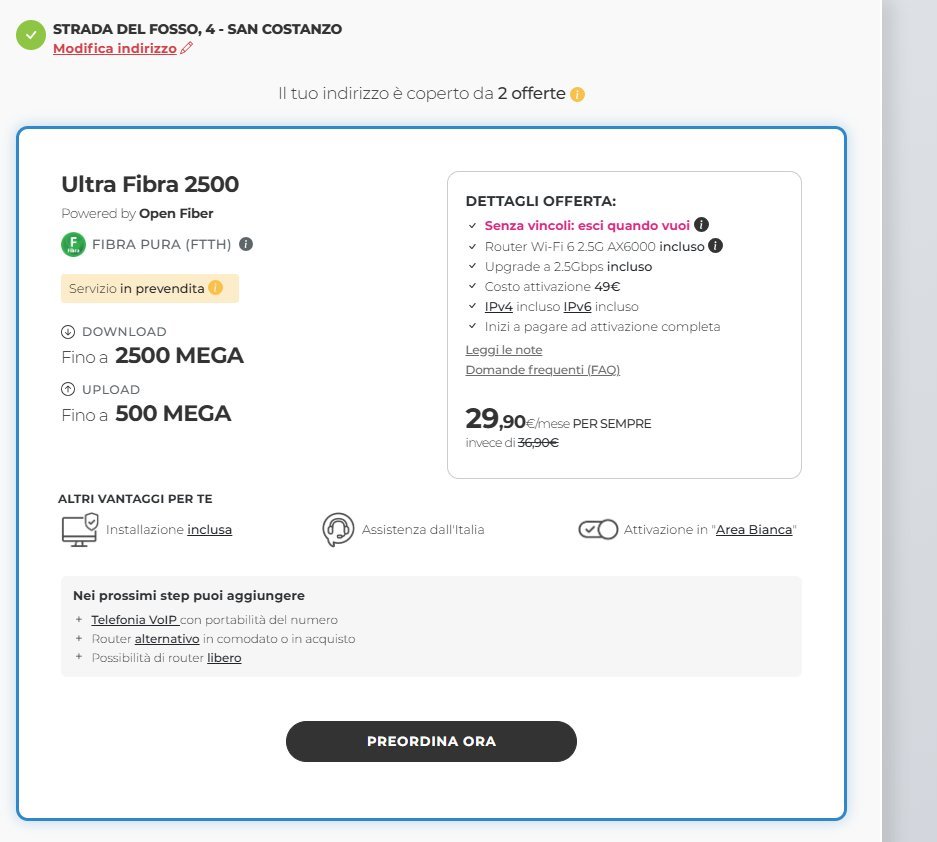Click the pencil edit icon next to address
This screenshot has width=937, height=842.
[186, 49]
